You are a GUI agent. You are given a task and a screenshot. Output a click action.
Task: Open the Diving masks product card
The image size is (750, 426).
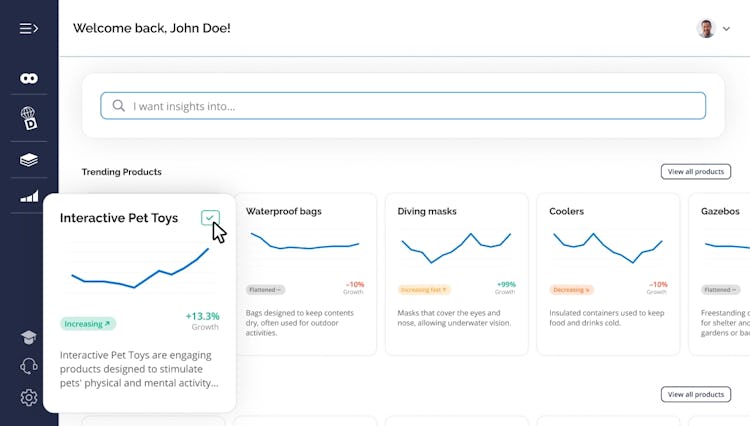point(456,274)
